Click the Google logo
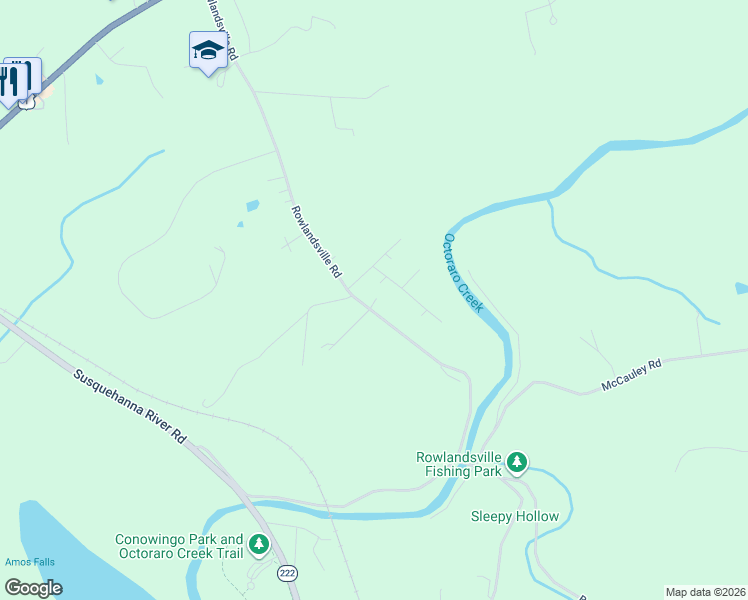The width and height of the screenshot is (748, 600). 34,588
